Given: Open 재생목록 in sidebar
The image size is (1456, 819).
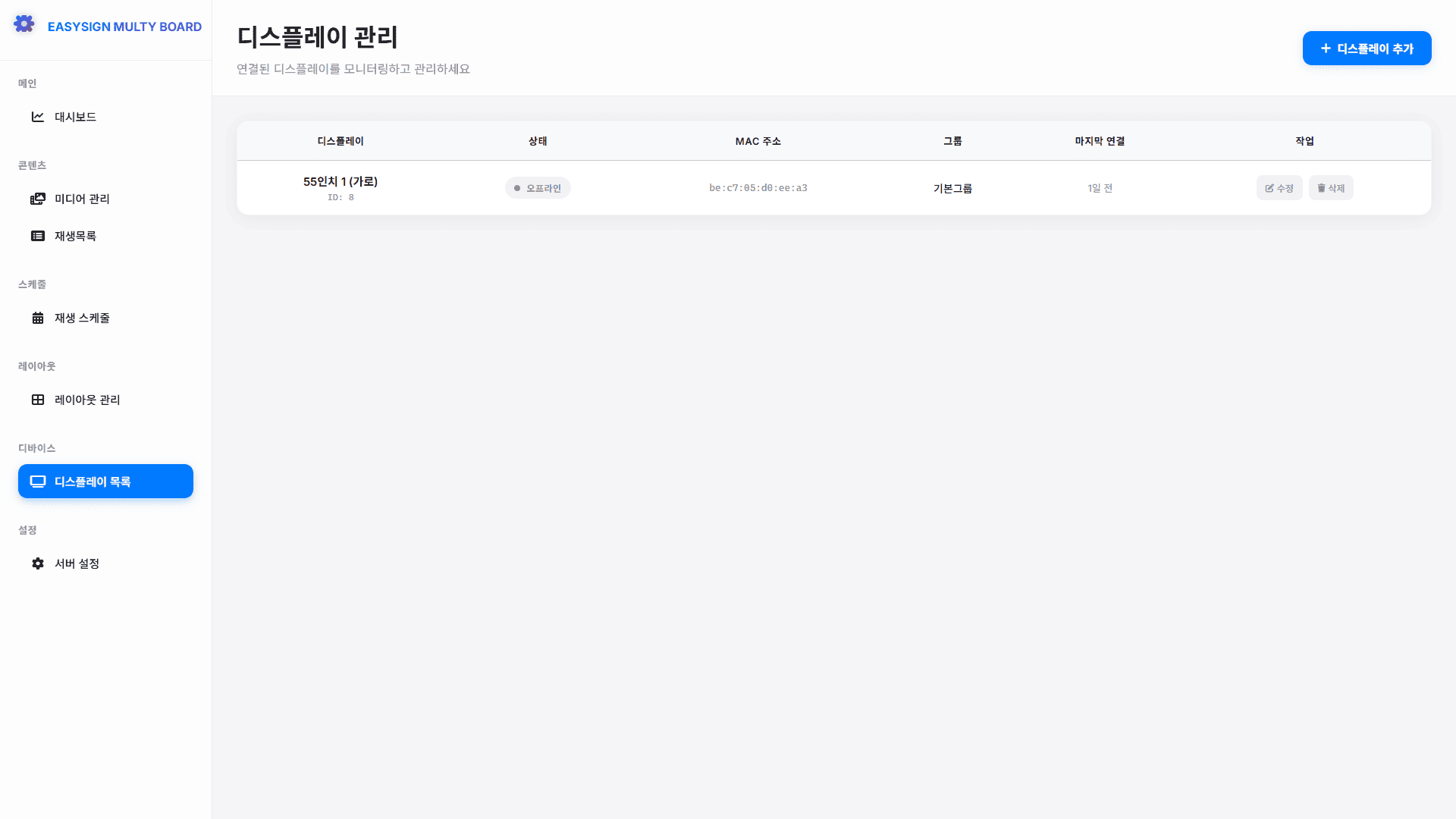Looking at the screenshot, I should point(75,236).
